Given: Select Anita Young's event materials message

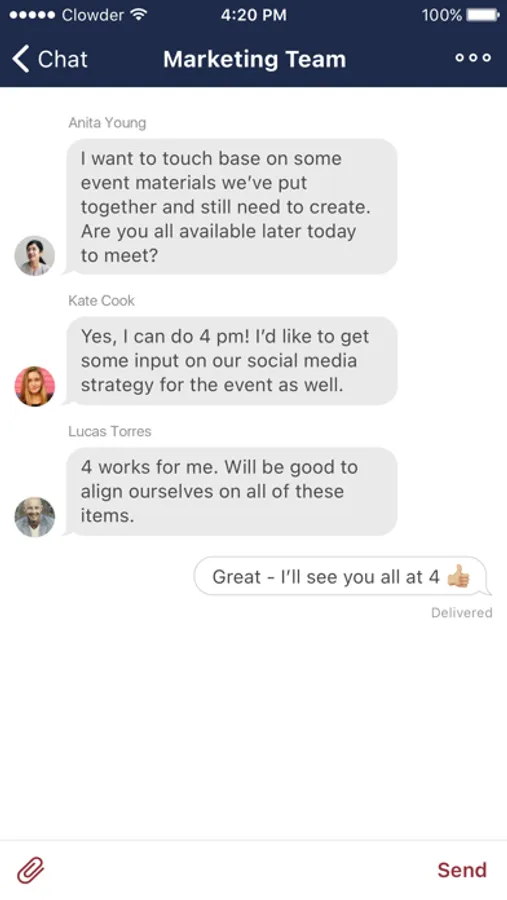Looking at the screenshot, I should point(231,207).
